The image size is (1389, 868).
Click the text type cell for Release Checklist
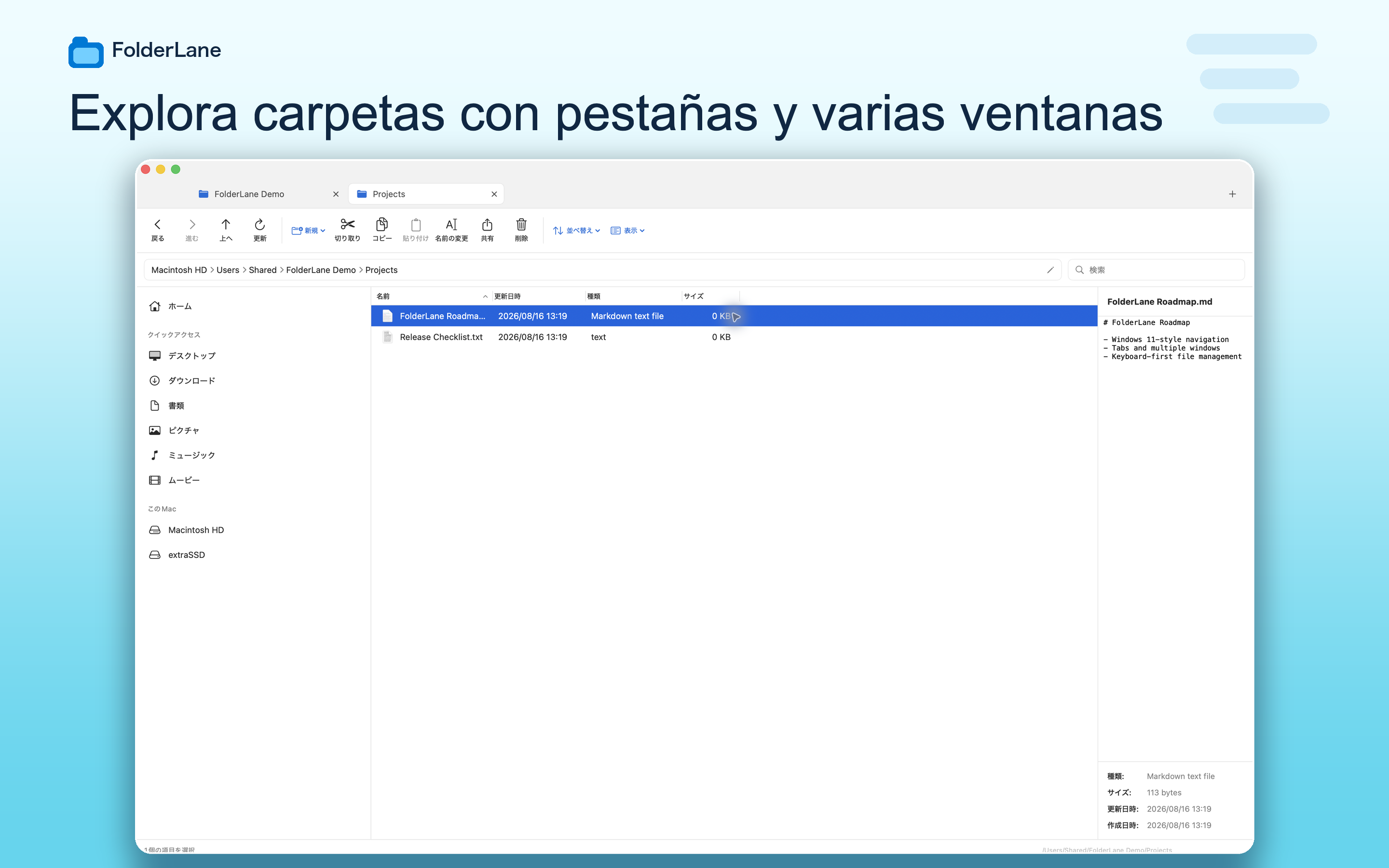point(598,337)
